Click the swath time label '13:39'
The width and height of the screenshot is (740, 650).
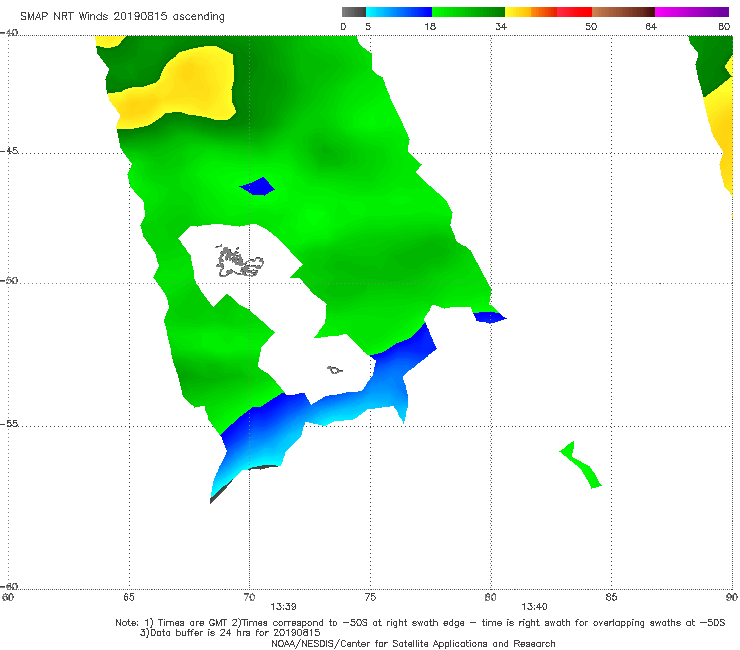click(283, 607)
